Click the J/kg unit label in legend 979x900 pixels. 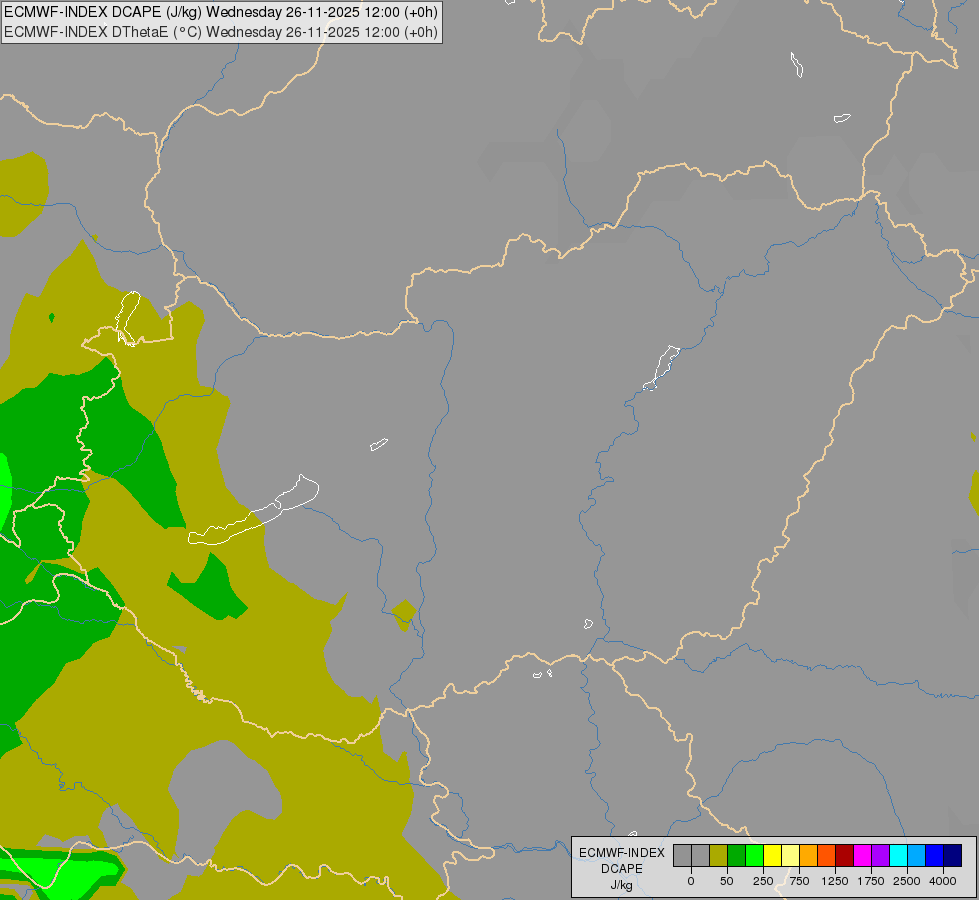pyautogui.click(x=622, y=886)
